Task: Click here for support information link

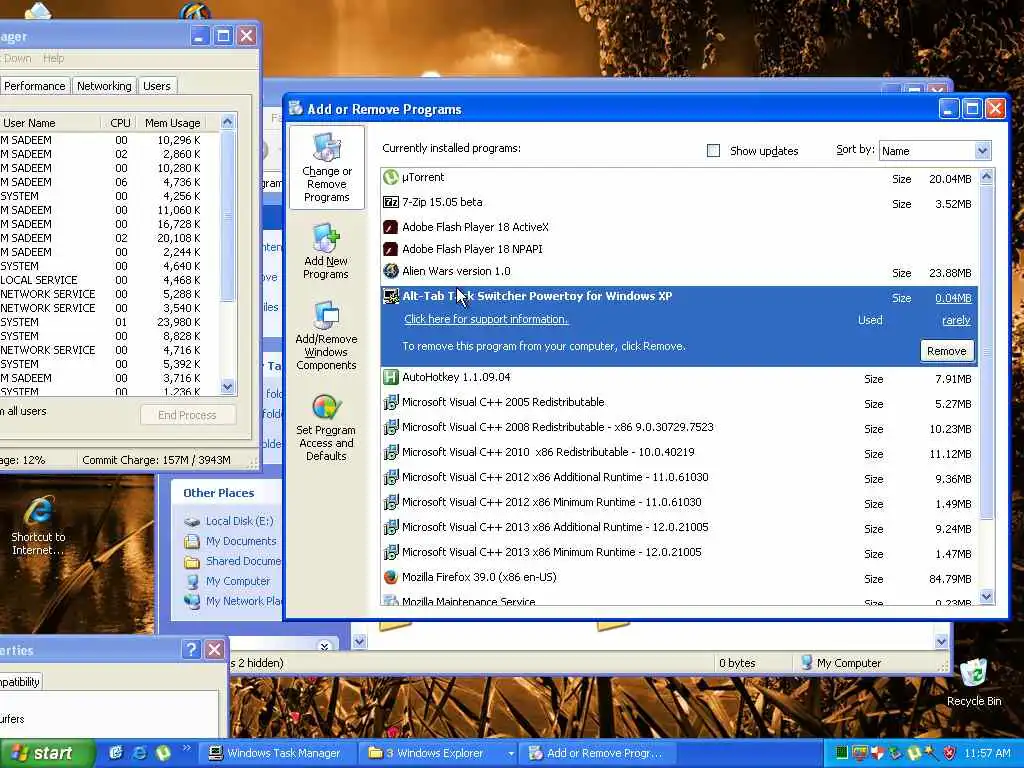Action: pyautogui.click(x=486, y=319)
